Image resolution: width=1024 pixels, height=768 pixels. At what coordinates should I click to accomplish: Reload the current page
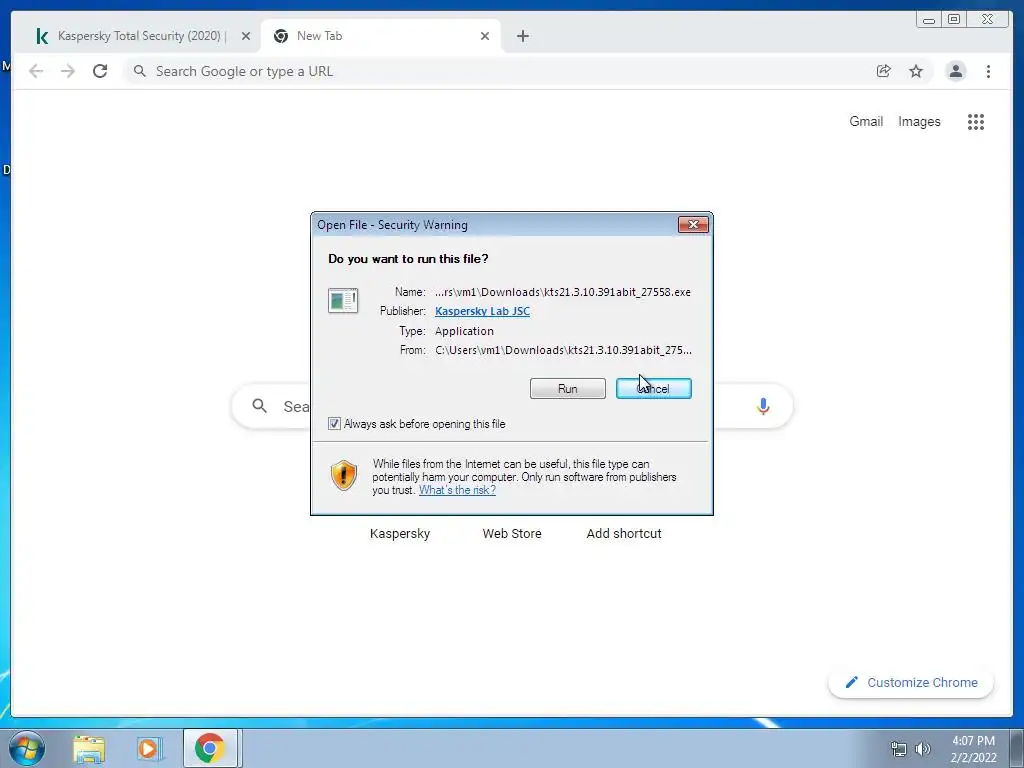coord(100,71)
